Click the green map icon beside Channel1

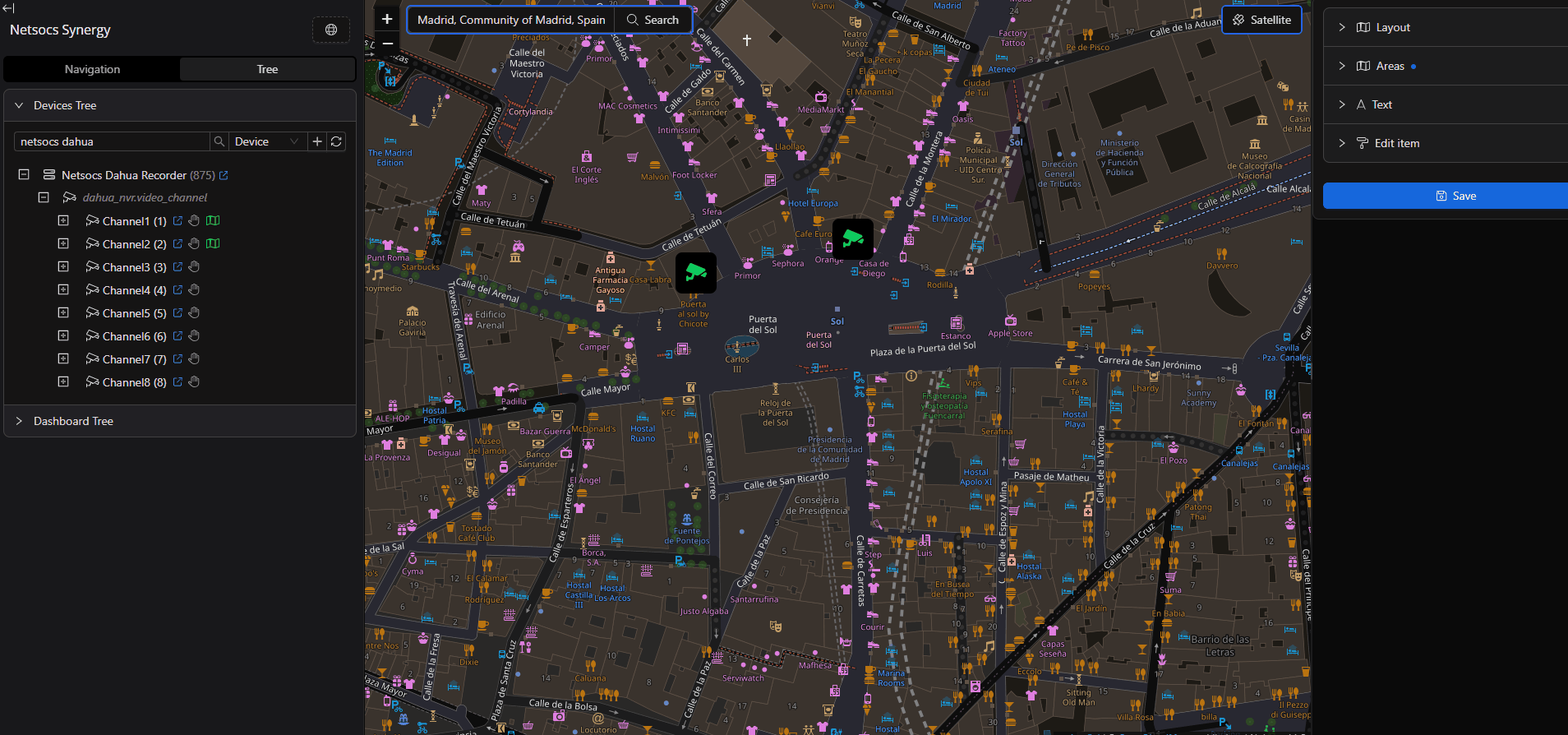[213, 221]
